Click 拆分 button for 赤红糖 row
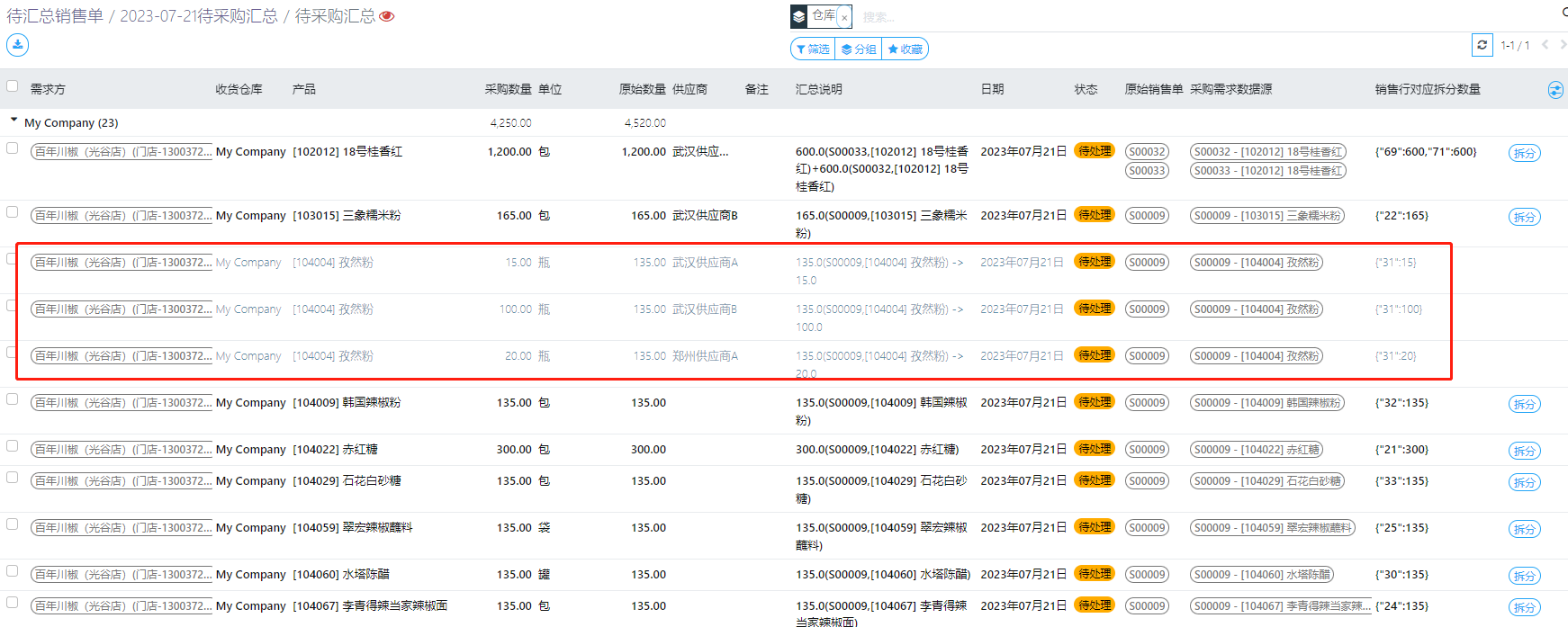The width and height of the screenshot is (1568, 627). coord(1524,451)
